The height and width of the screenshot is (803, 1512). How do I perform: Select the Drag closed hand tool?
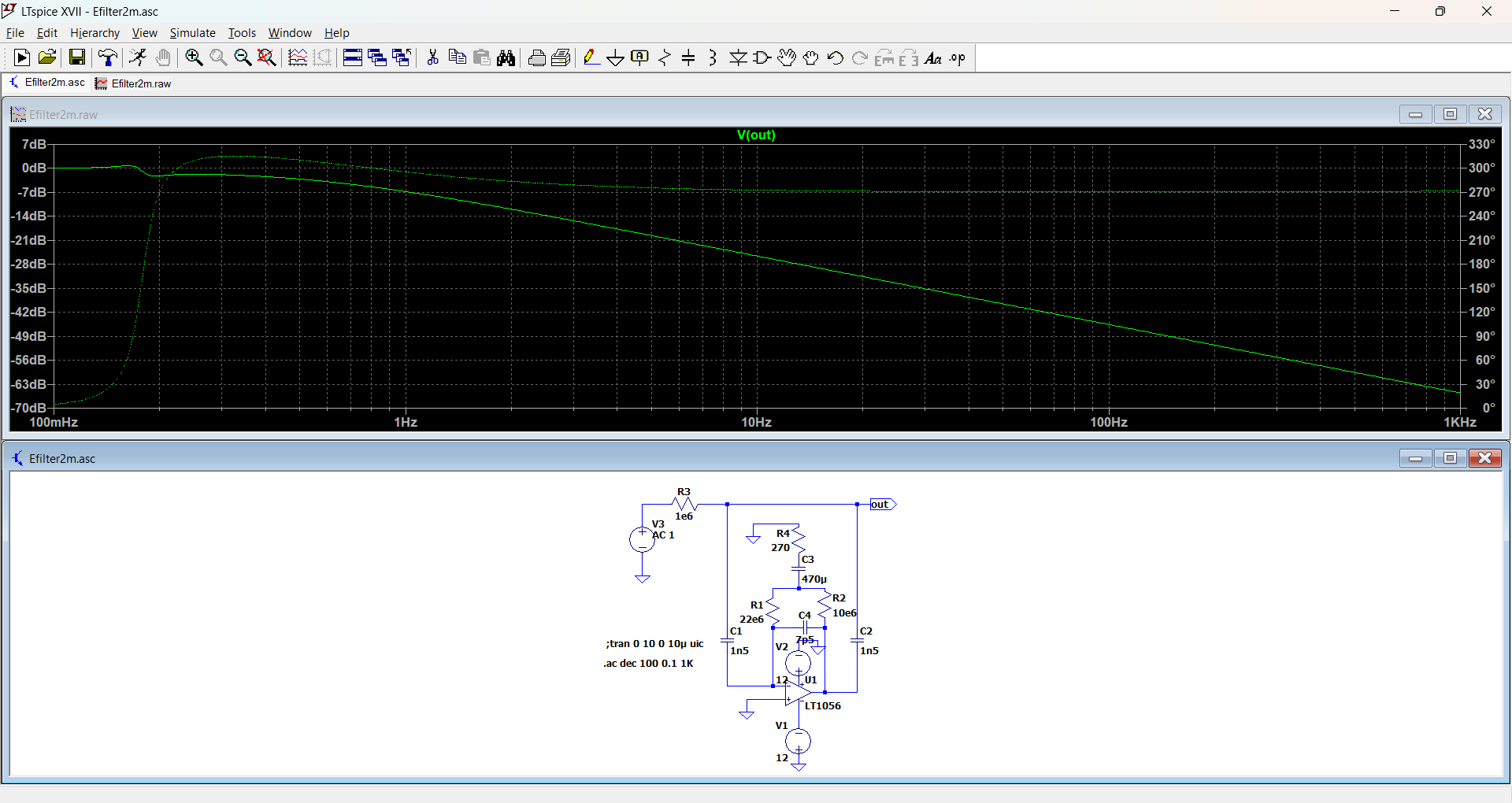tap(811, 57)
